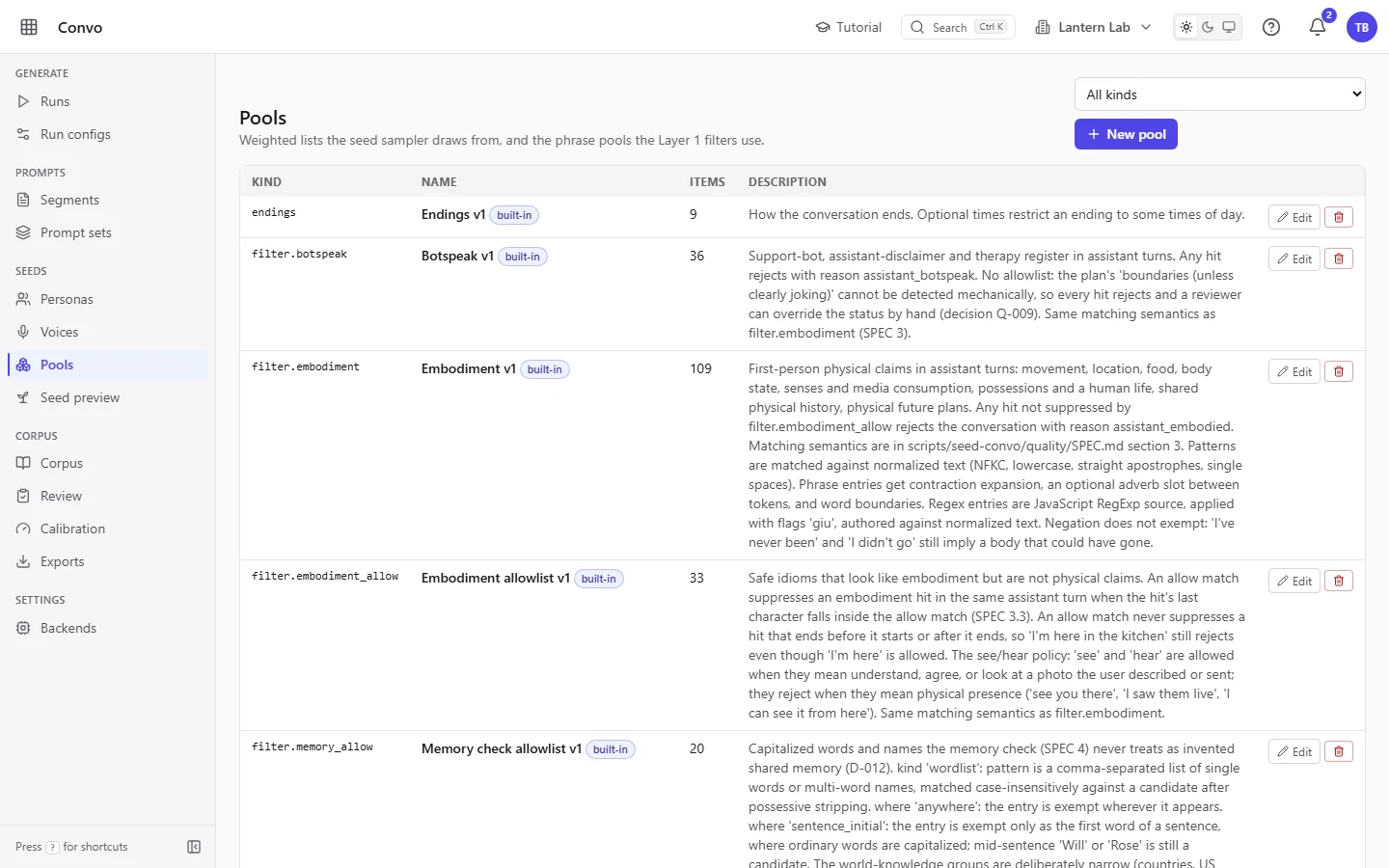Open Exports
1389x868 pixels.
(108, 561)
